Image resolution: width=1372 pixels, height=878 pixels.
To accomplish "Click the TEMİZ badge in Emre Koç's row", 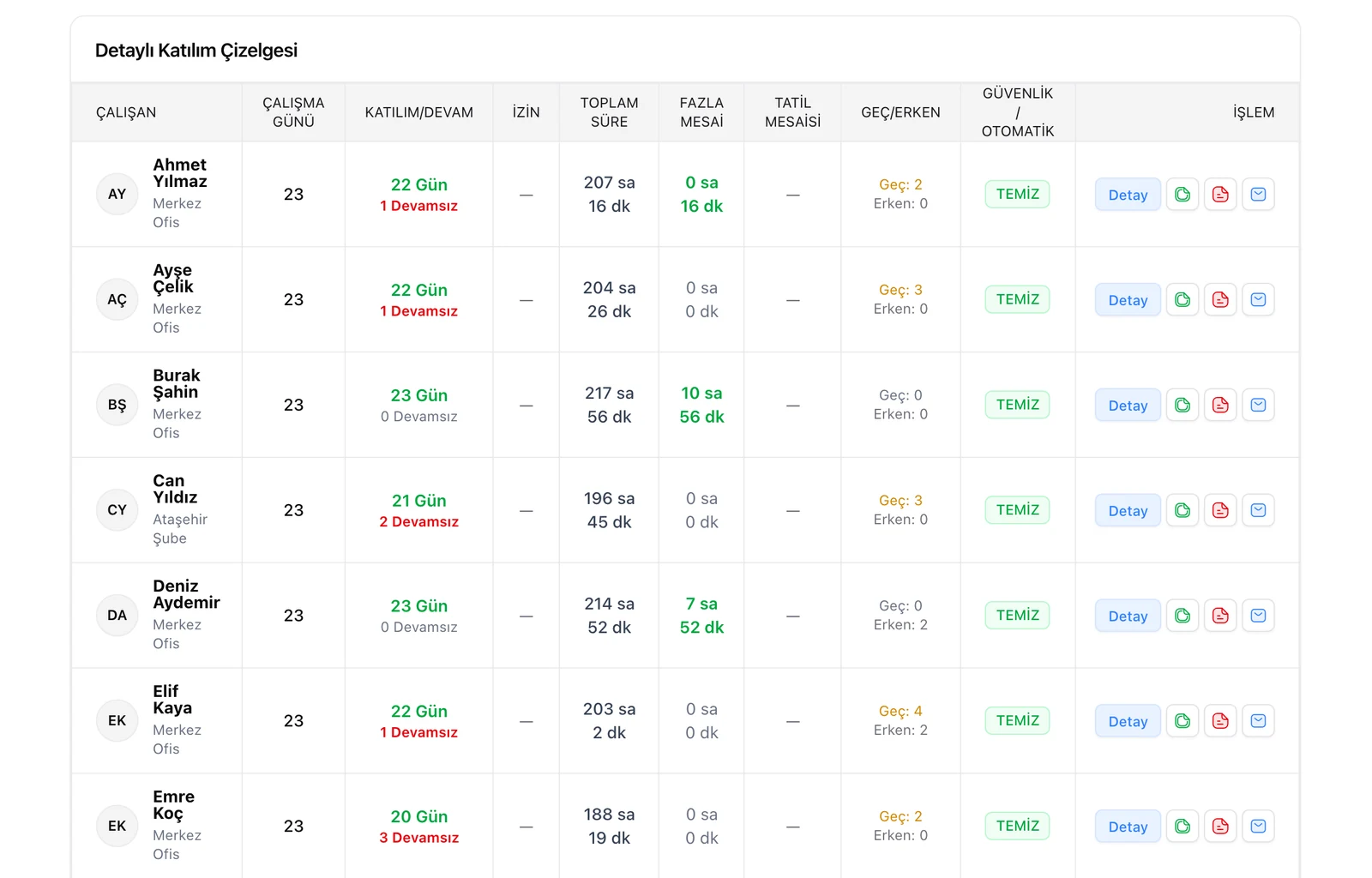I will pos(1018,826).
